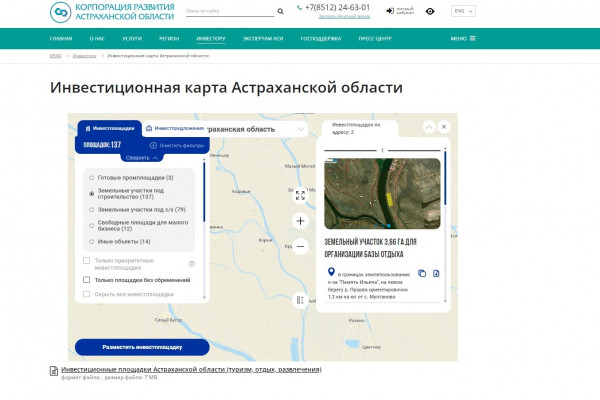600x400 pixels.
Task: Switch to the Инвестплощадки tab
Action: (x=110, y=129)
